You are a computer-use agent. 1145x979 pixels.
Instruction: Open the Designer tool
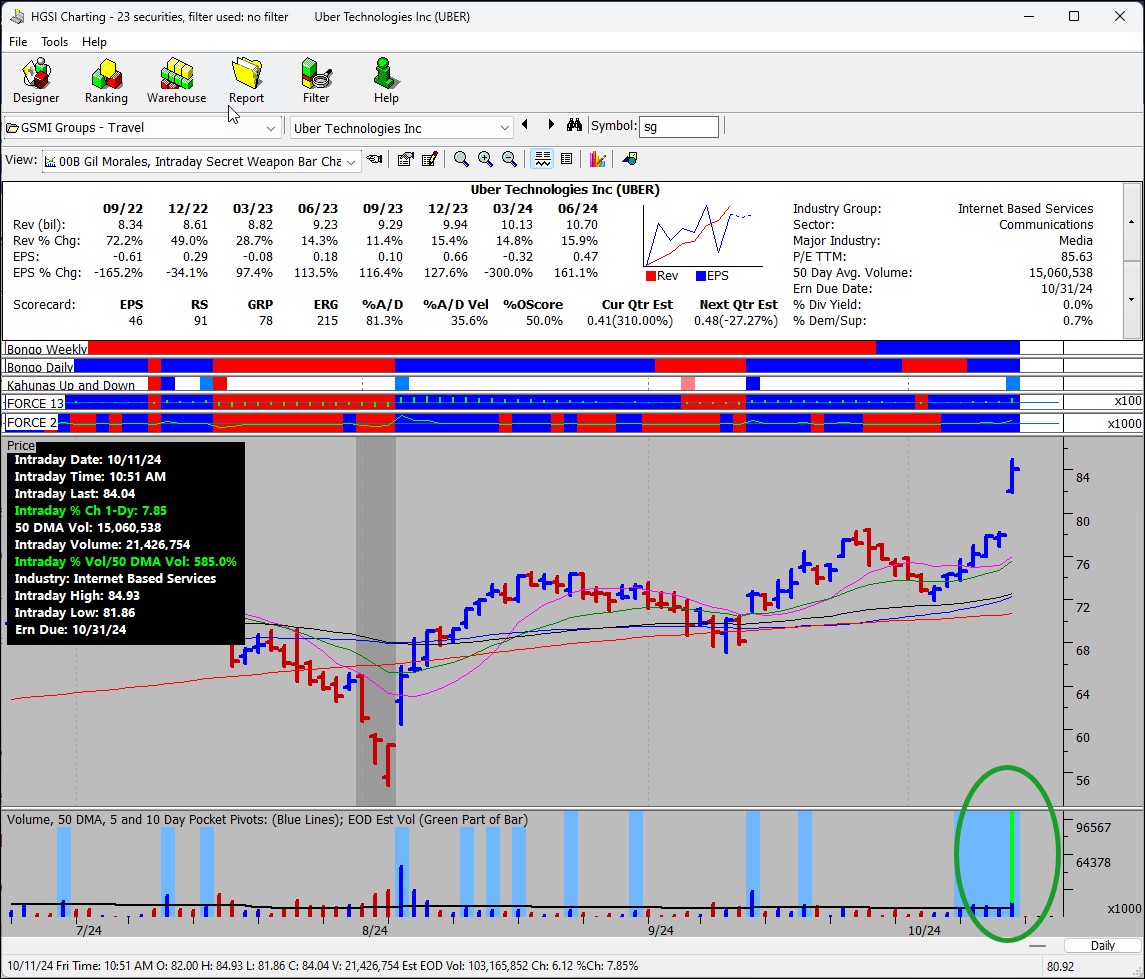point(36,81)
